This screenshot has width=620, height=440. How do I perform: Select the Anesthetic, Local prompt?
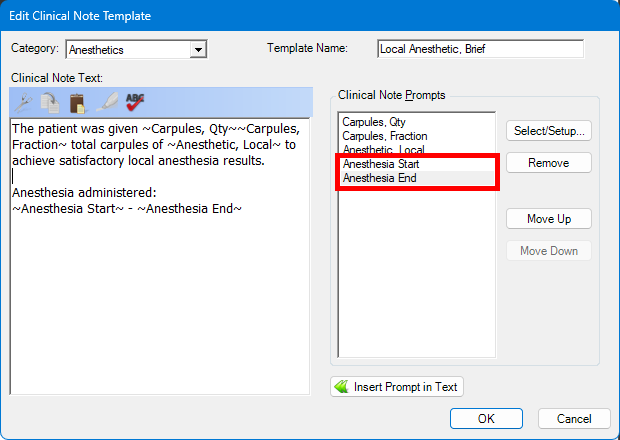416,149
